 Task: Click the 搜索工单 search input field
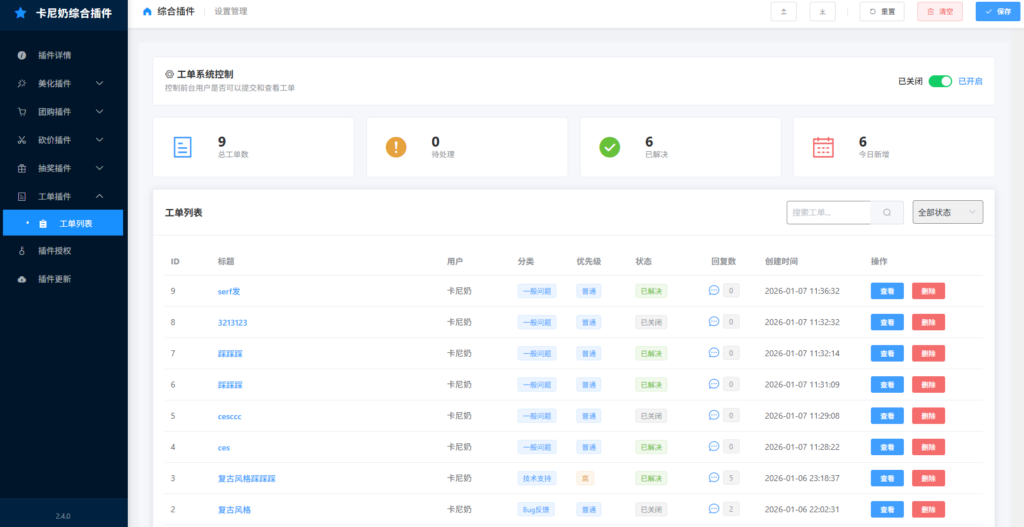tap(829, 212)
